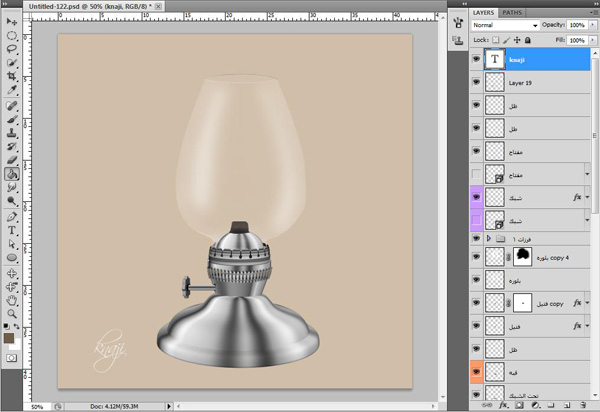Hide the knaji text layer

475,60
